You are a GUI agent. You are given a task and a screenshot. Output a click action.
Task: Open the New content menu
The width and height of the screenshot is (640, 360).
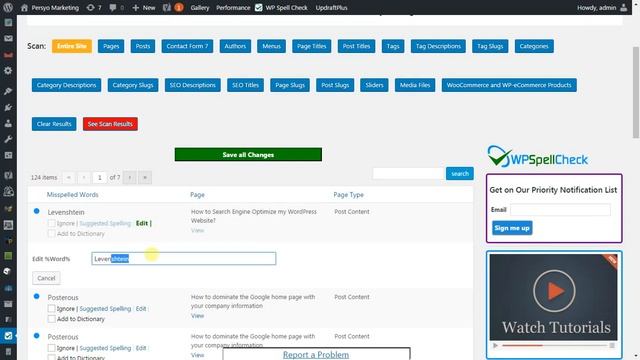point(144,7)
